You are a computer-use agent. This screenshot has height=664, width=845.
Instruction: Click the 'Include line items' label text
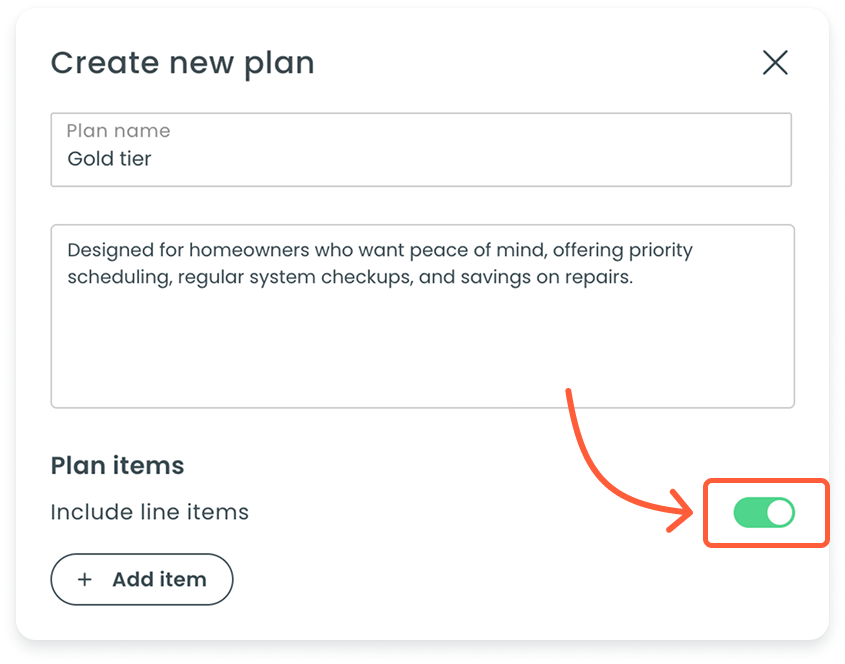149,512
